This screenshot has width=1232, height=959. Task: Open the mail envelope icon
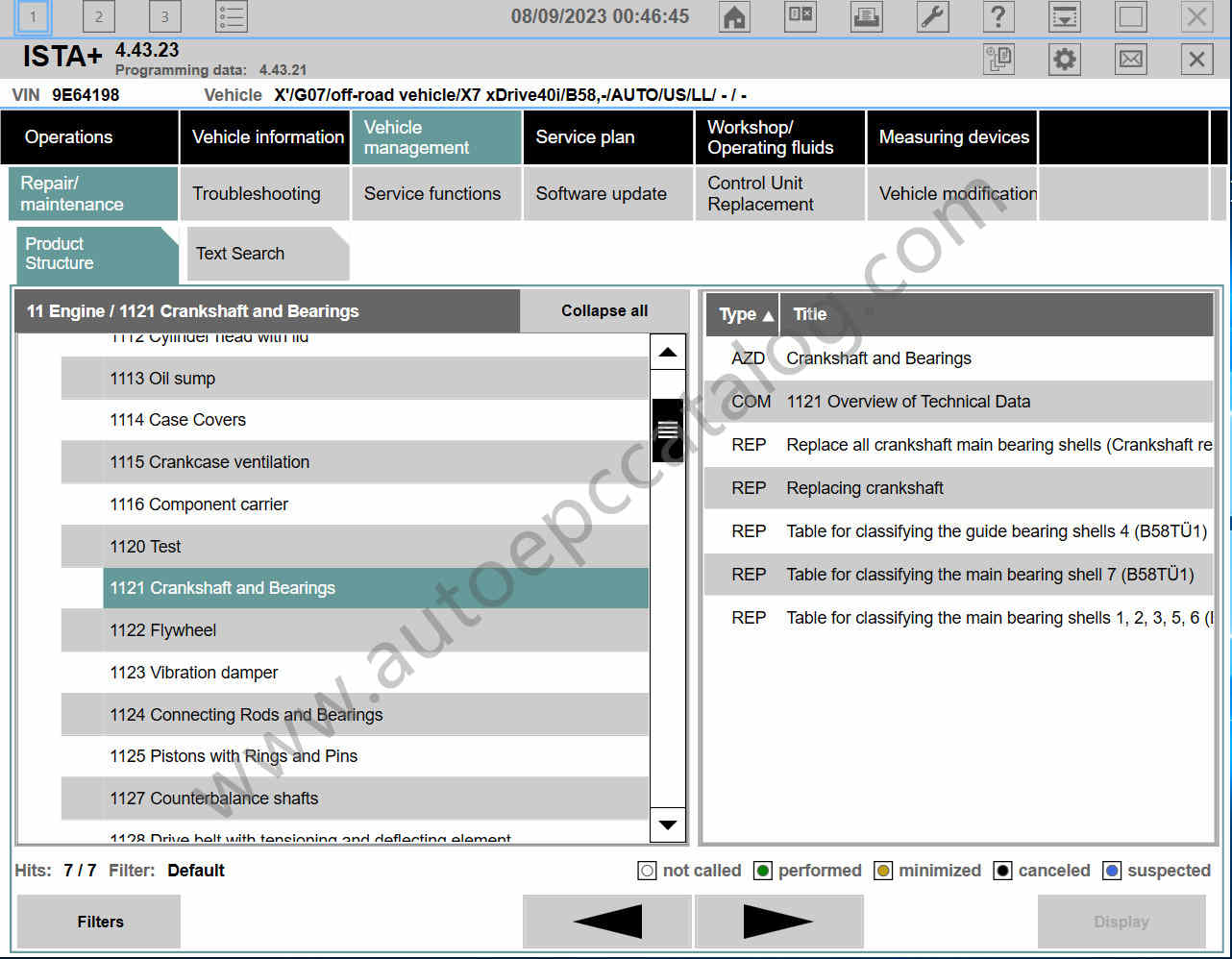pos(1131,60)
